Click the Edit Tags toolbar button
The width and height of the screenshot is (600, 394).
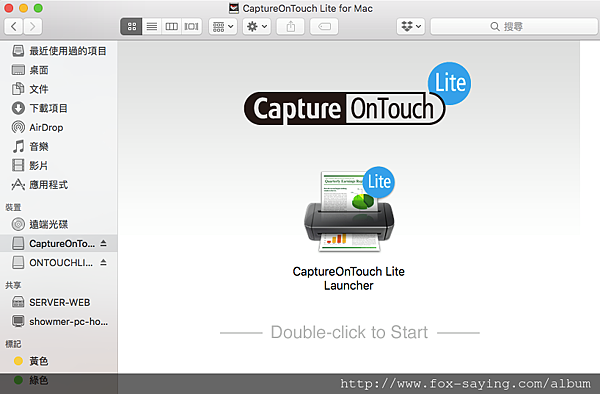(324, 26)
